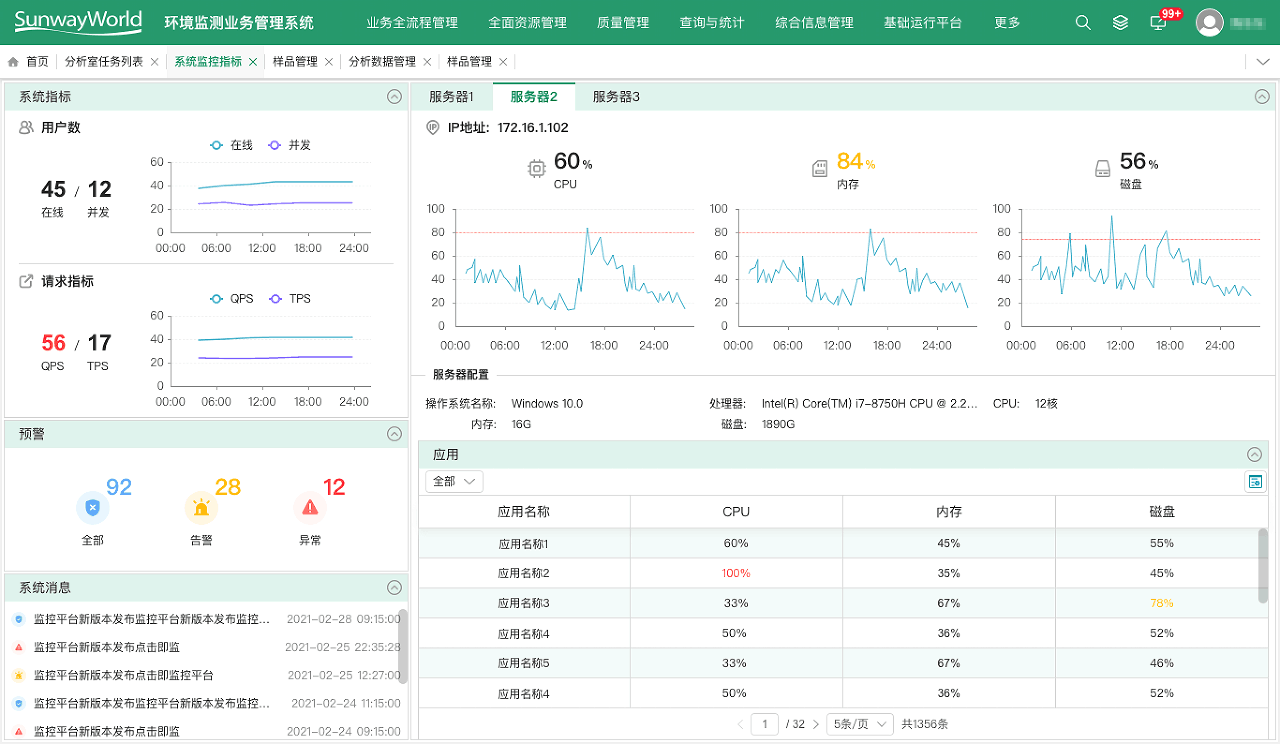Open the 5条/页 page size dropdown

tap(859, 724)
